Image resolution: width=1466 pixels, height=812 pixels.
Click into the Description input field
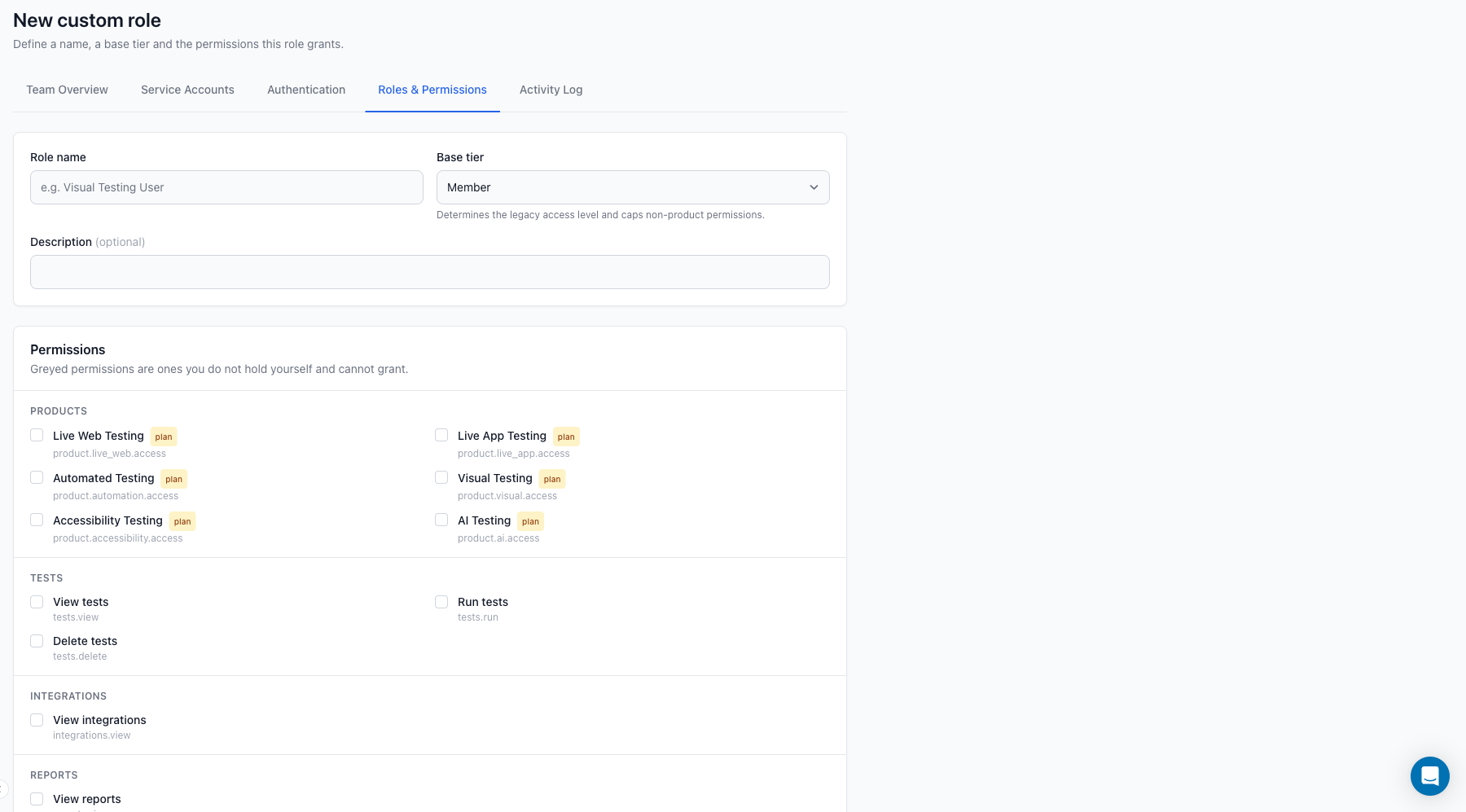tap(430, 272)
